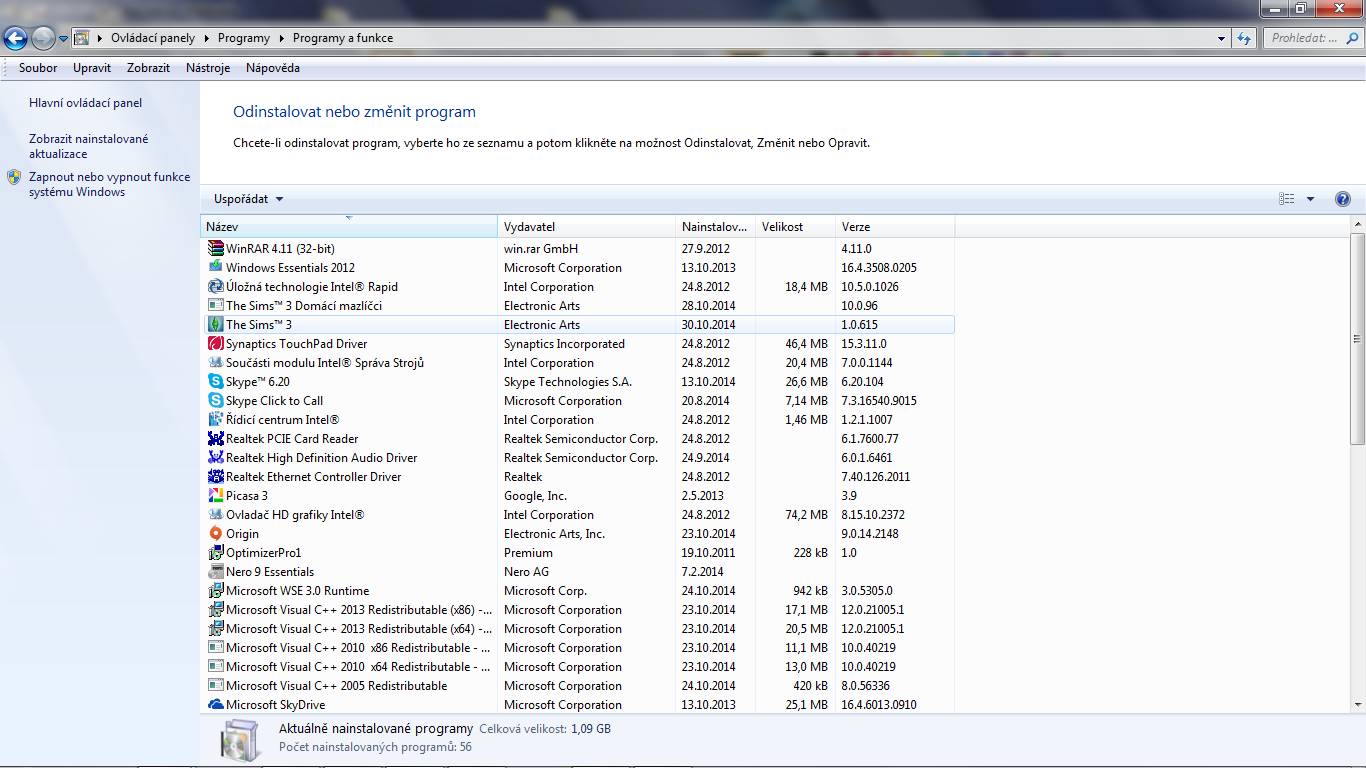This screenshot has width=1366, height=768.
Task: Click the Origin program icon
Action: [215, 533]
